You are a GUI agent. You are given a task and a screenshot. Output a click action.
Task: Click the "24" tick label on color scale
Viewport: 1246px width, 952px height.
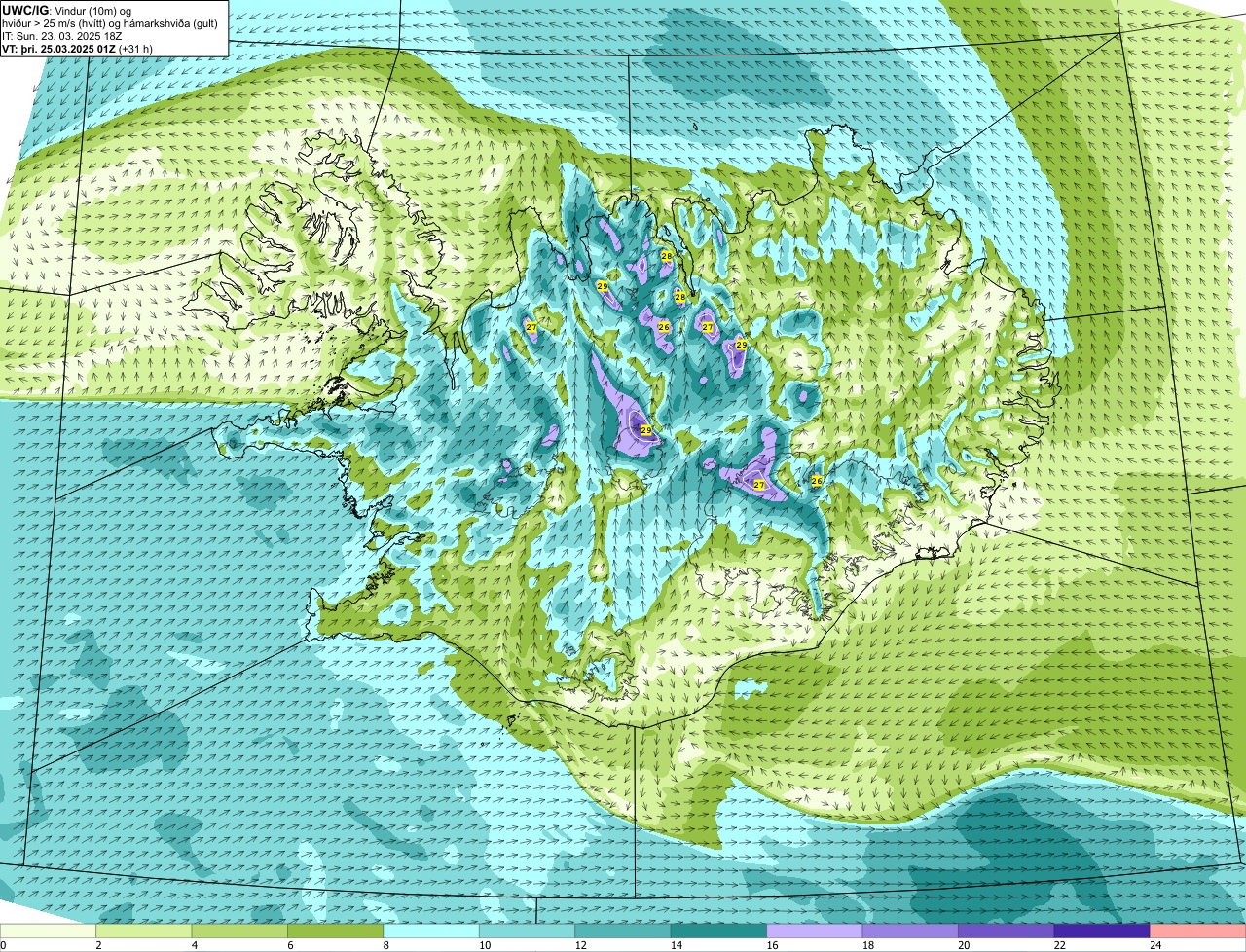(1155, 945)
